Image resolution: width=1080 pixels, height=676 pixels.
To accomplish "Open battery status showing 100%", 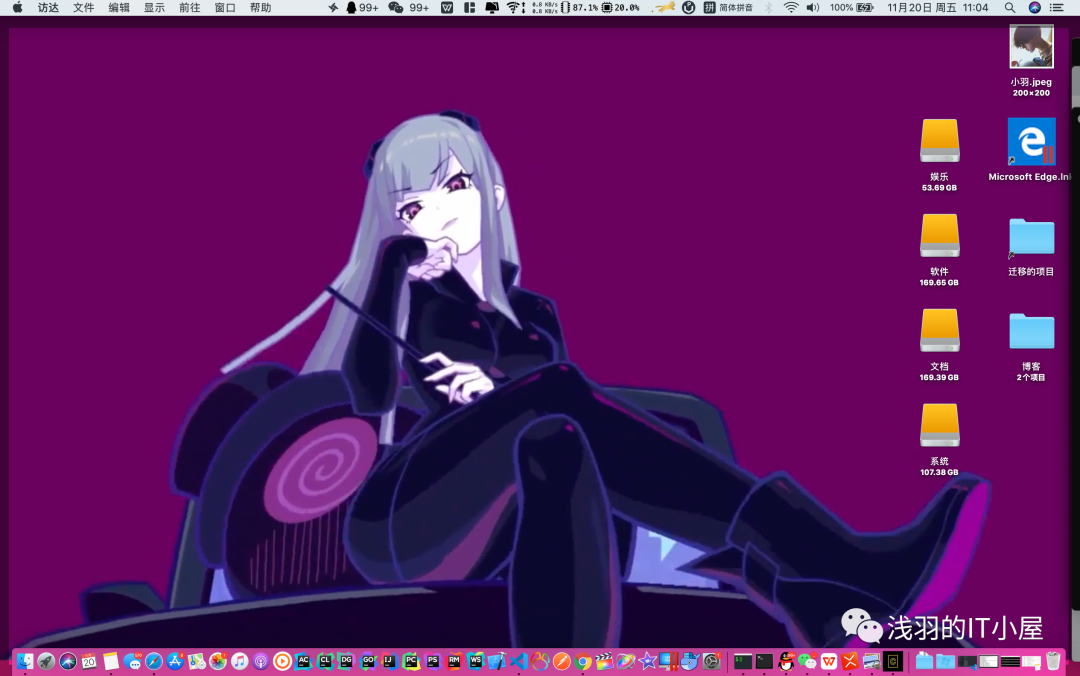I will [x=851, y=8].
